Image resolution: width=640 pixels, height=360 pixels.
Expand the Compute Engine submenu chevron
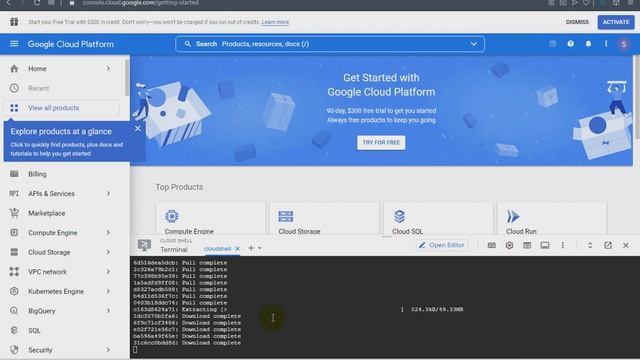[x=108, y=232]
